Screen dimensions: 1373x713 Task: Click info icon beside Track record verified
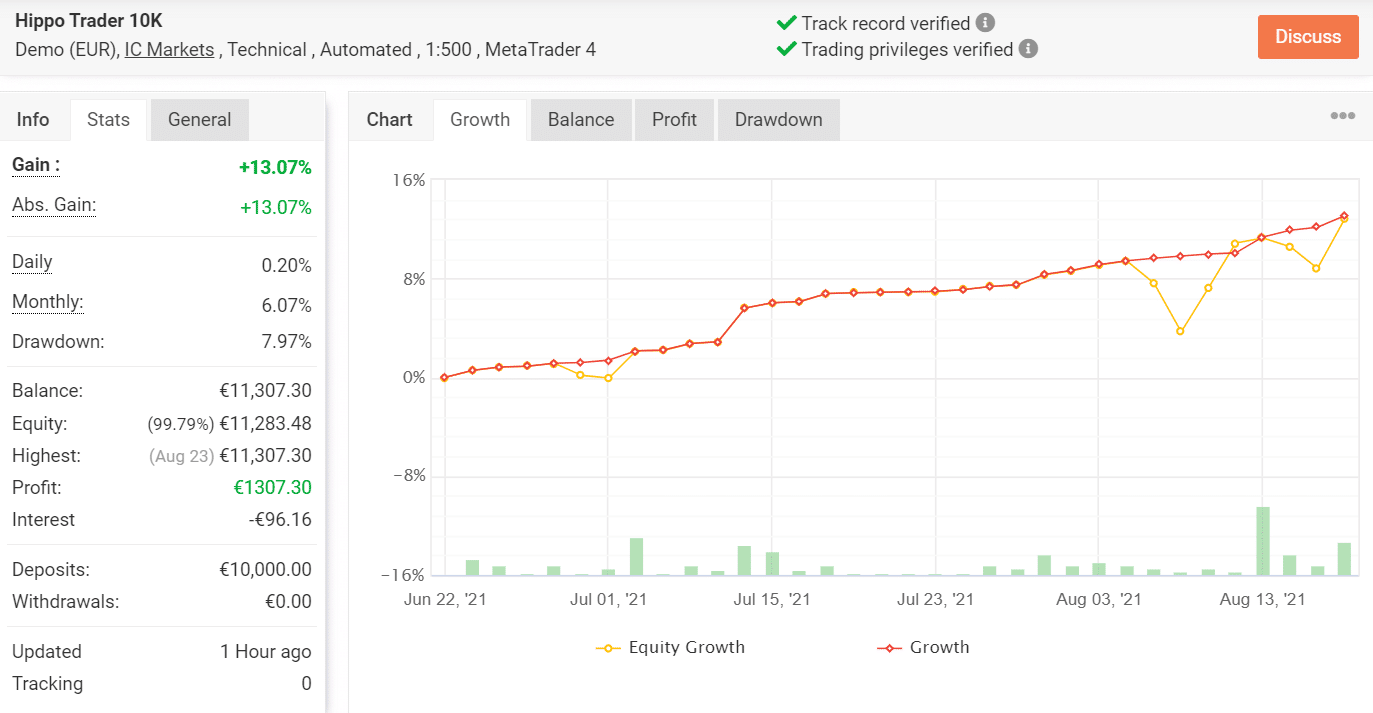pos(985,23)
